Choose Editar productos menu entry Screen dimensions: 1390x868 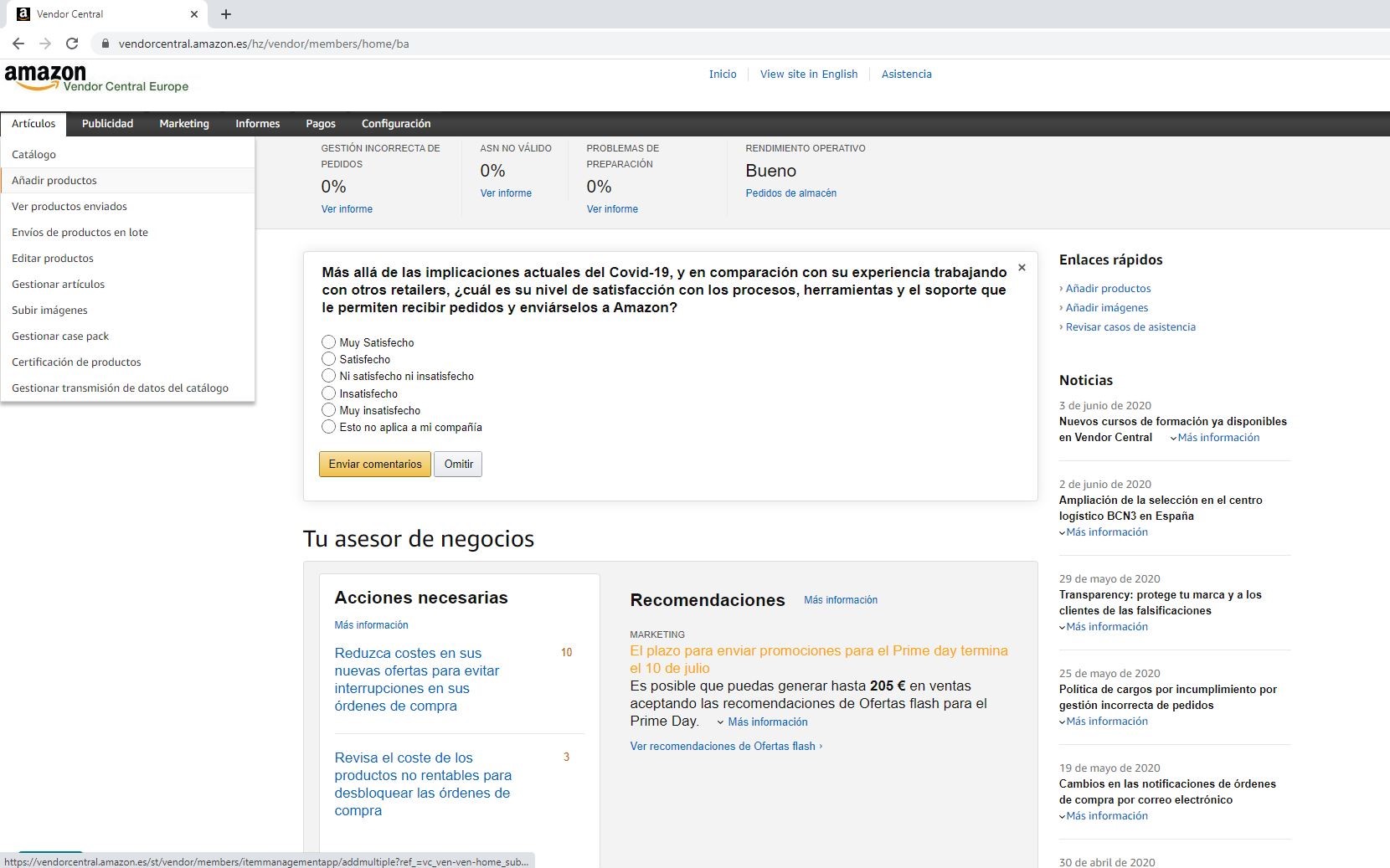point(127,259)
